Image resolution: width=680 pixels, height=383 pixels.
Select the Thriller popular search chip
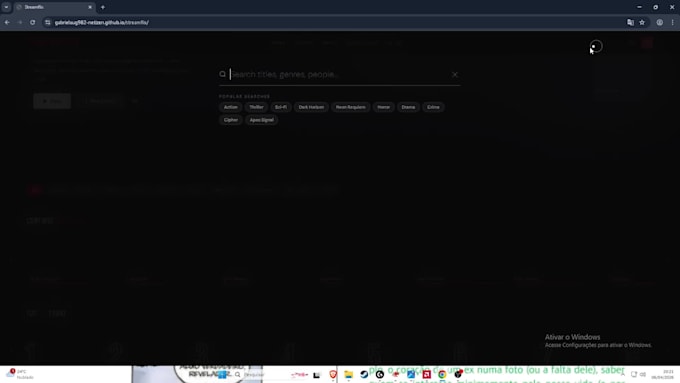[x=256, y=107]
